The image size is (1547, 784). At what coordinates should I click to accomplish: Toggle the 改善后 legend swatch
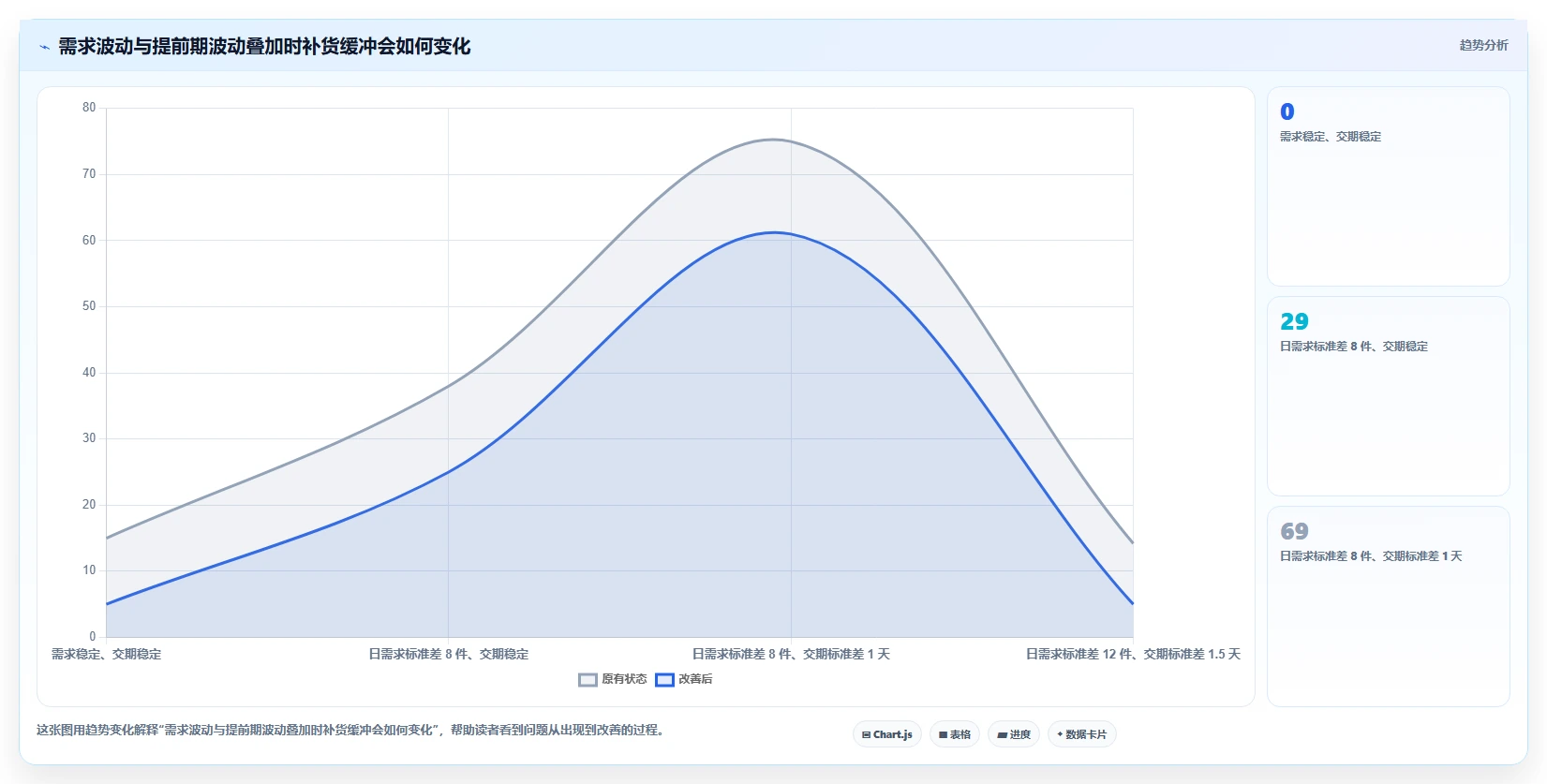coord(664,680)
